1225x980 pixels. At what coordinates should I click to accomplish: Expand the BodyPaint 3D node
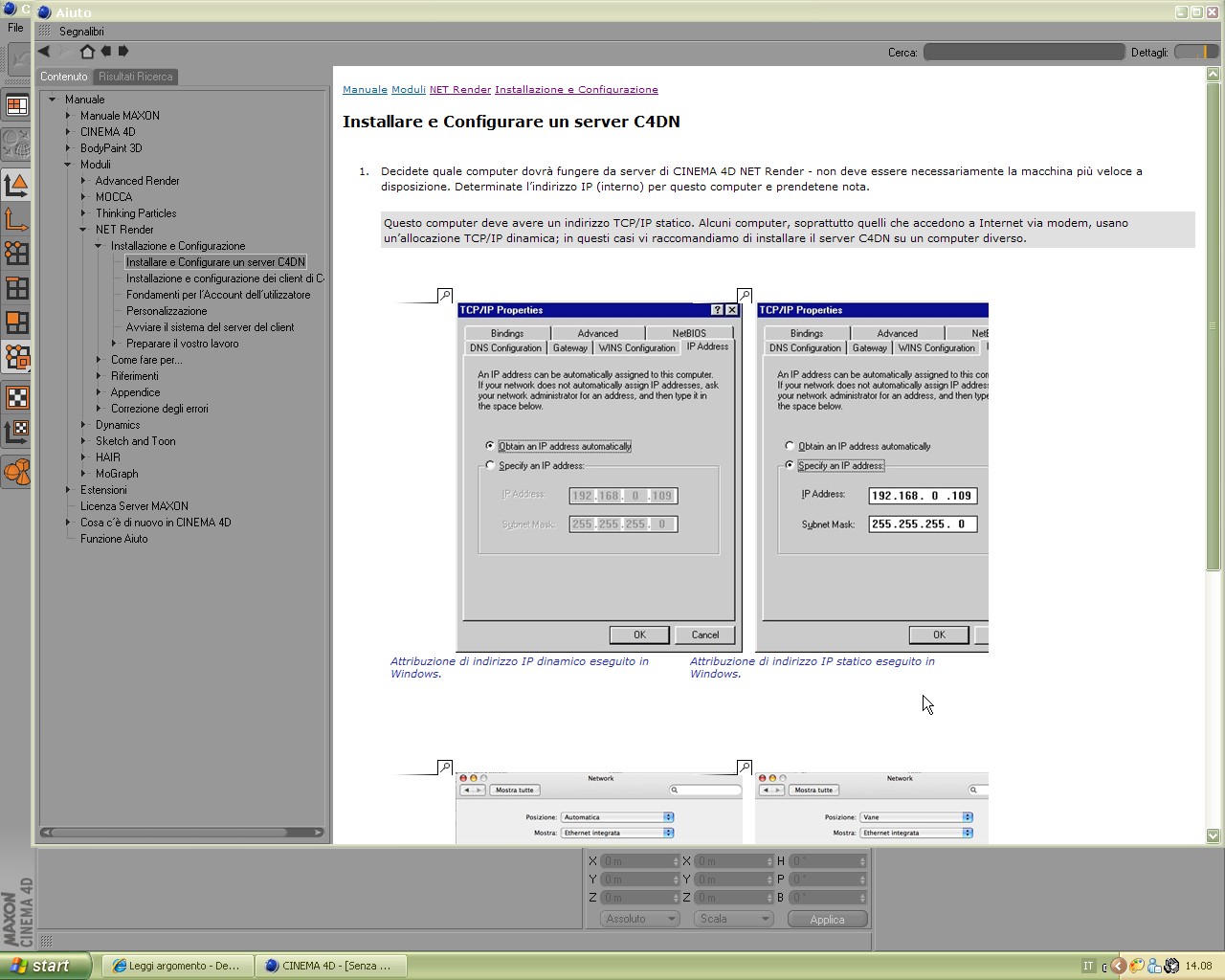pyautogui.click(x=68, y=148)
